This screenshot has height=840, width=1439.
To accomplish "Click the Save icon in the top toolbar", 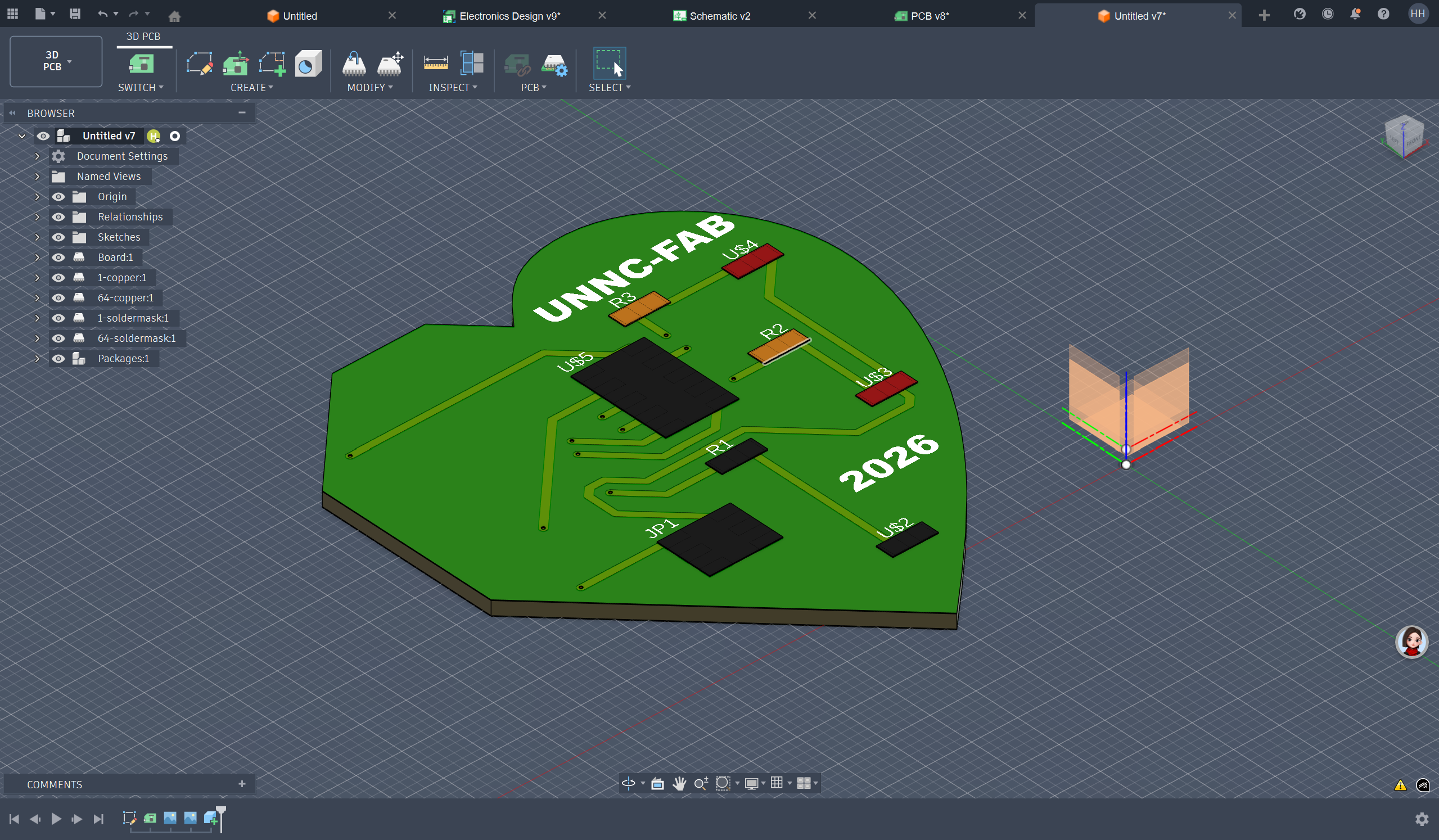I will coord(75,14).
